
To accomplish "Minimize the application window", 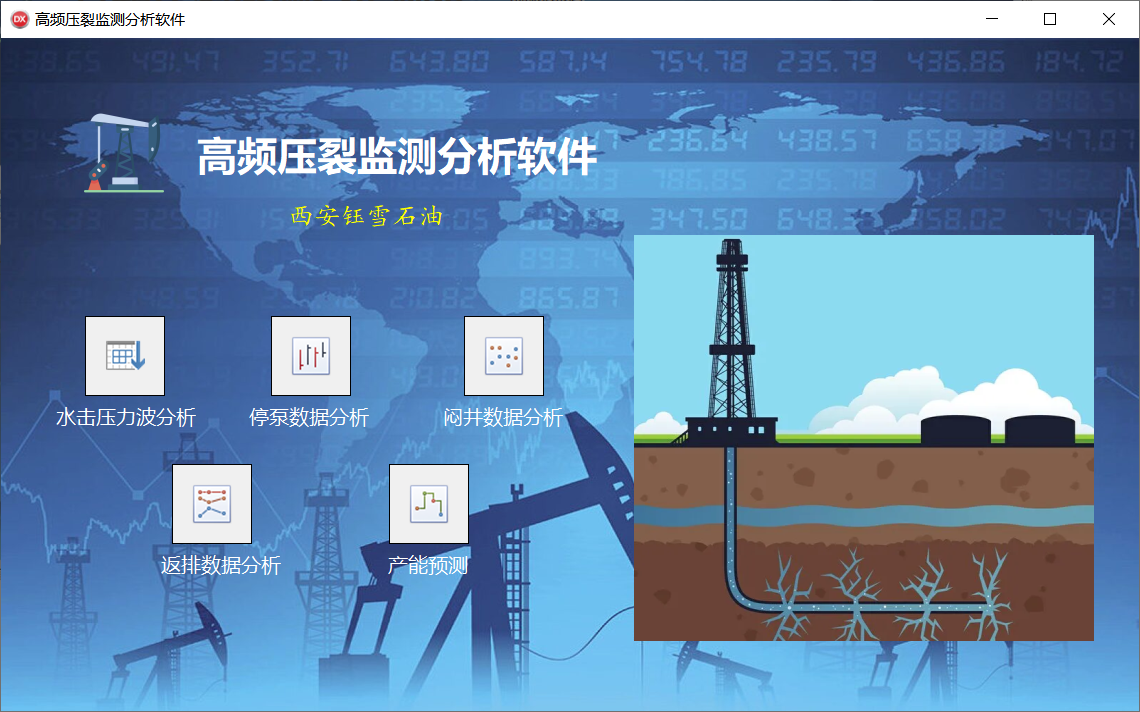I will click(x=992, y=19).
